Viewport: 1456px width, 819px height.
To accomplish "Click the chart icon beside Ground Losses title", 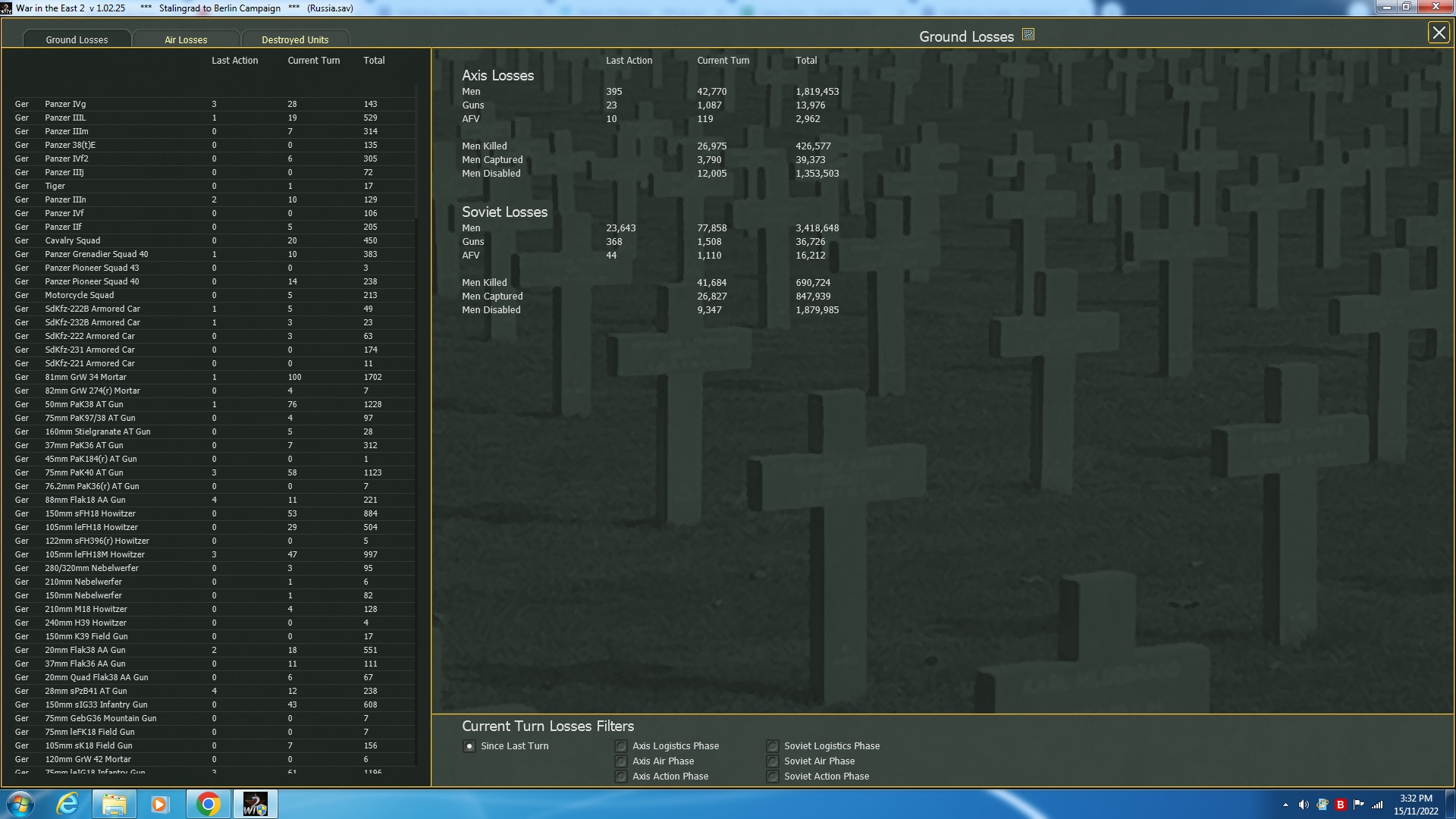I will [x=1028, y=35].
